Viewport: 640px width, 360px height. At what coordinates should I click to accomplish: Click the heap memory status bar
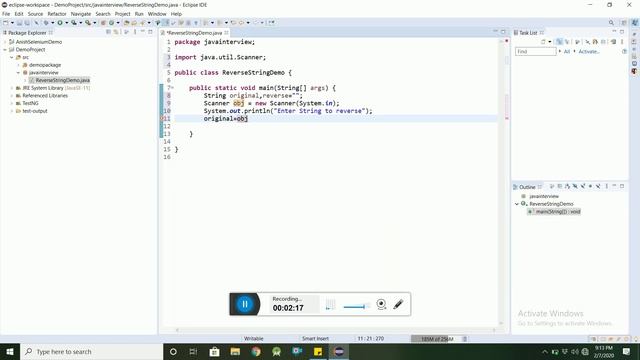[436, 339]
